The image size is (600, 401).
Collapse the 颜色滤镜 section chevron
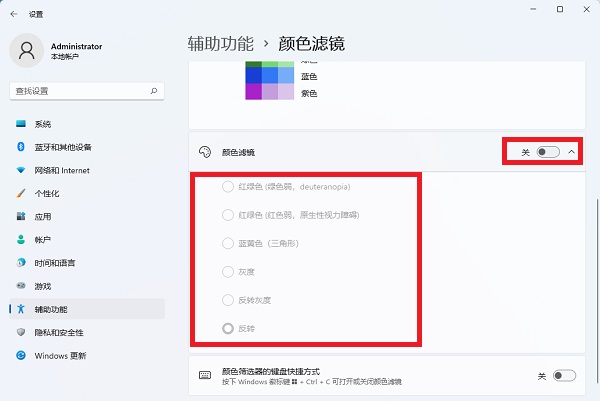pos(571,152)
